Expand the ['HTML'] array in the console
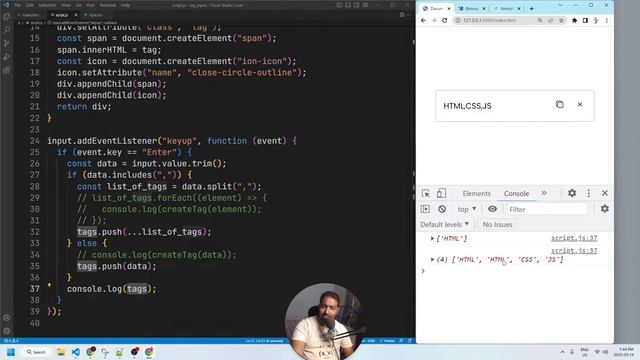 pos(432,238)
